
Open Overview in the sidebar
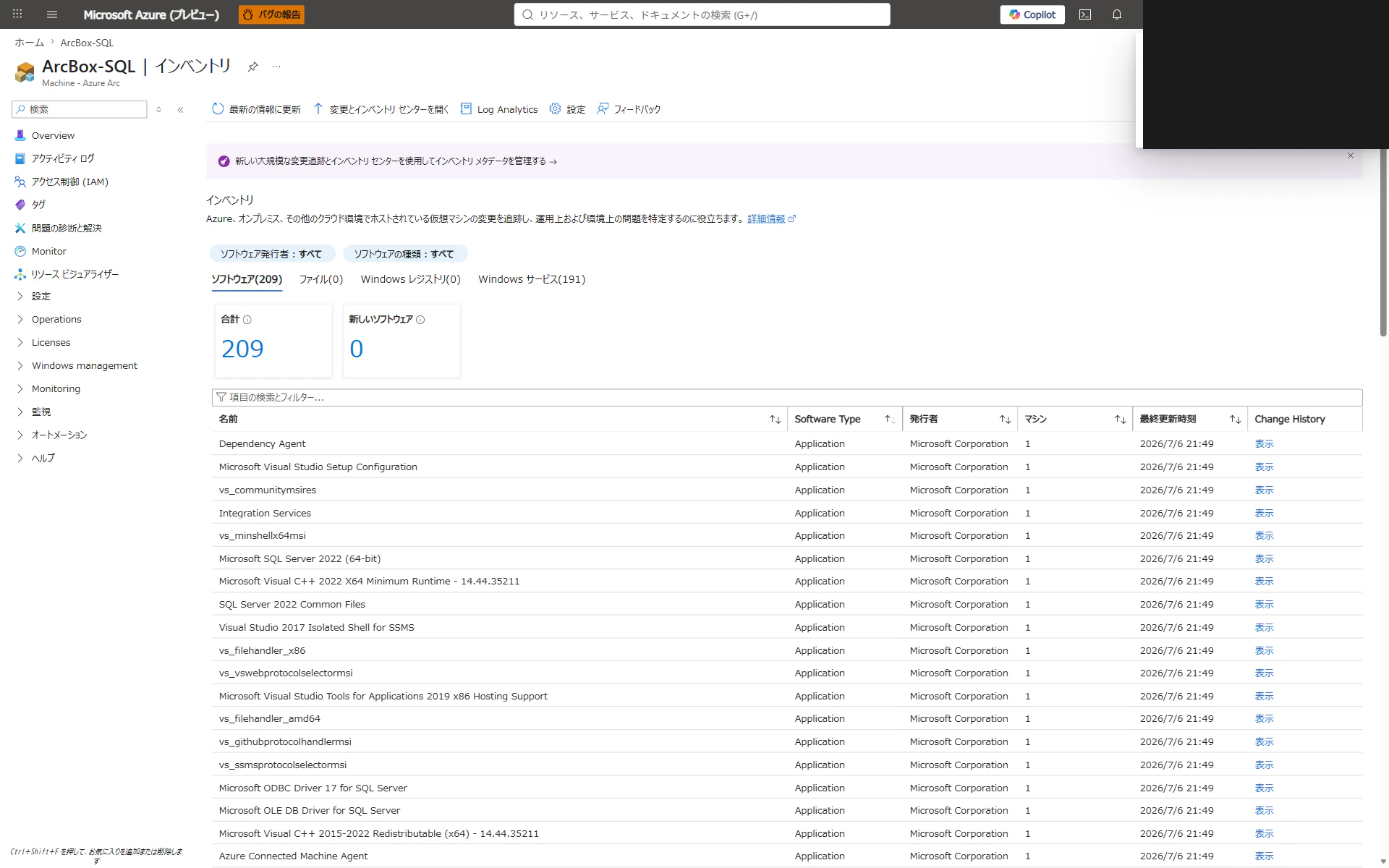tap(53, 135)
